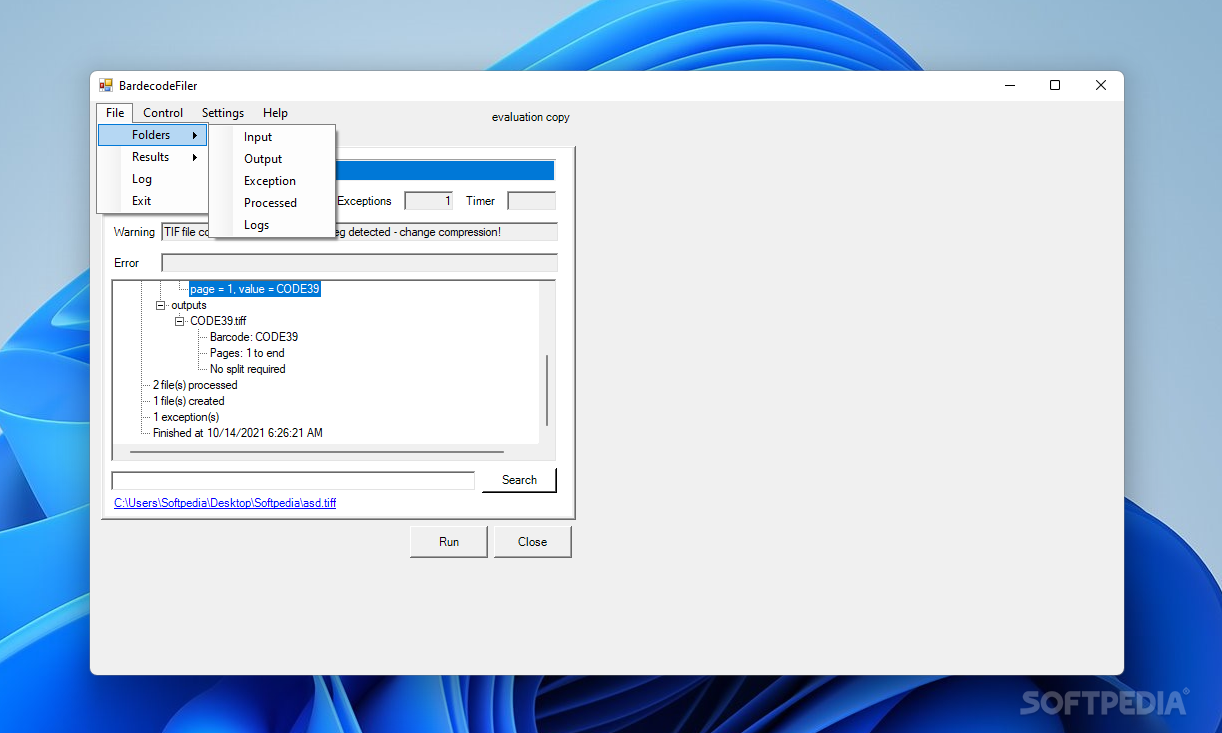The image size is (1222, 733).
Task: Focus the search text field
Action: (293, 481)
